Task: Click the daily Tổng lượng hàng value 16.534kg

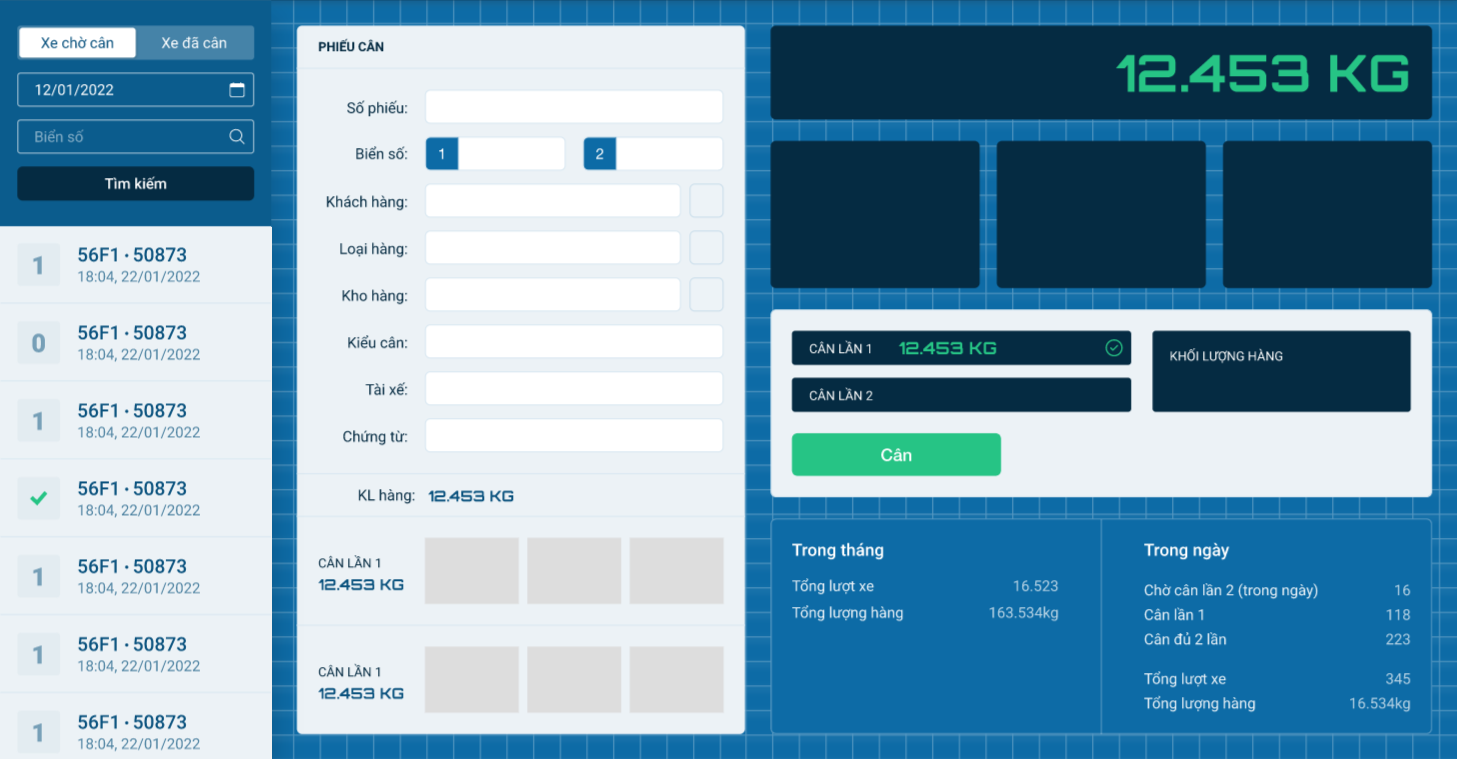Action: click(1380, 704)
